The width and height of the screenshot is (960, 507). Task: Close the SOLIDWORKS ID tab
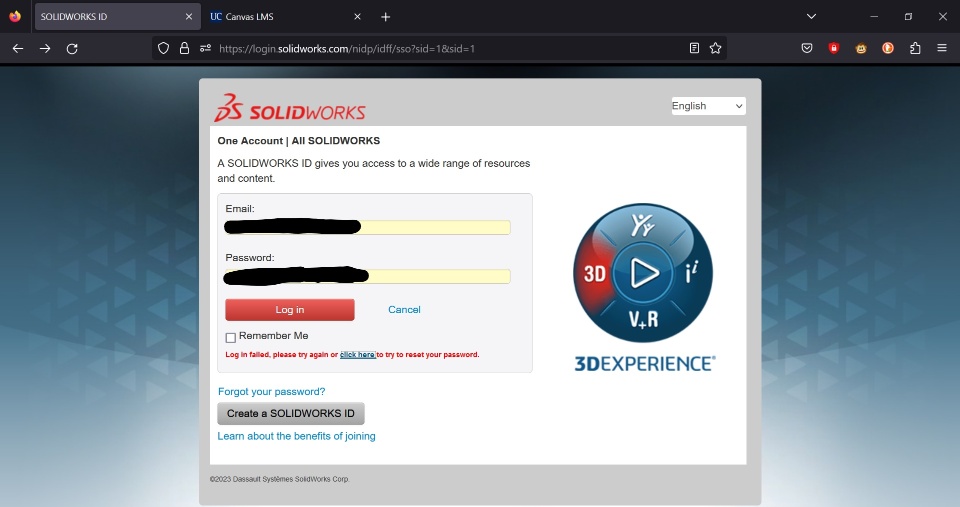point(189,17)
